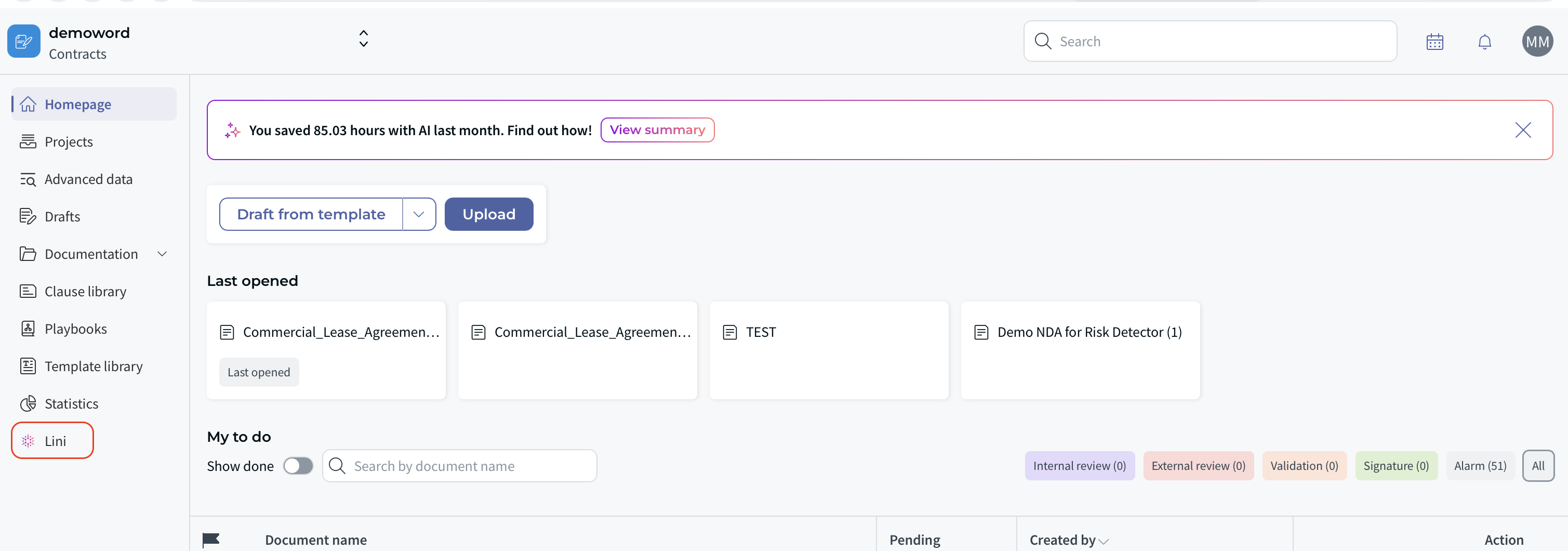
Task: Filter to-do list by Alarm (51)
Action: (x=1479, y=466)
